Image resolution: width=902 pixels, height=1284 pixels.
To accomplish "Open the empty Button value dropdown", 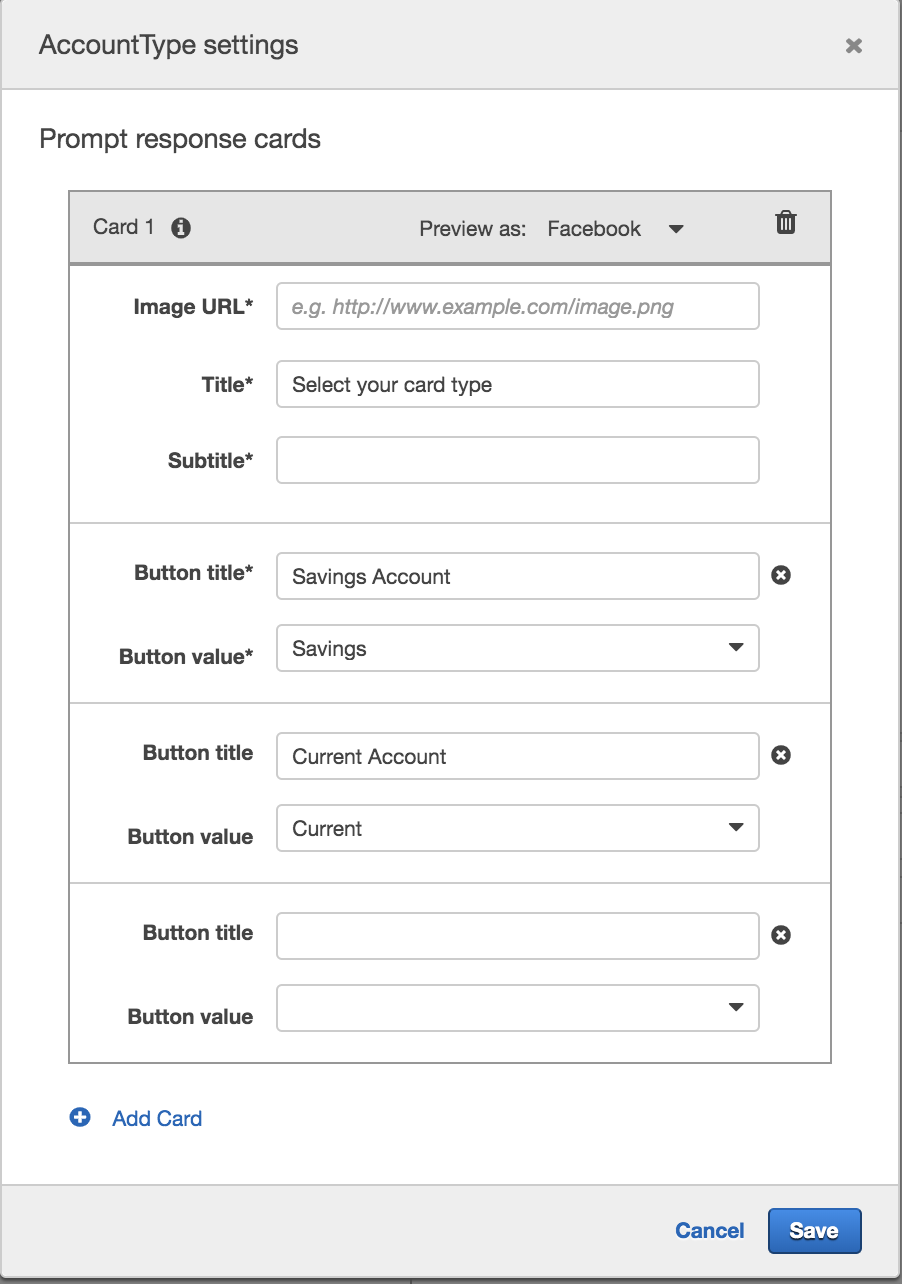I will click(518, 1008).
